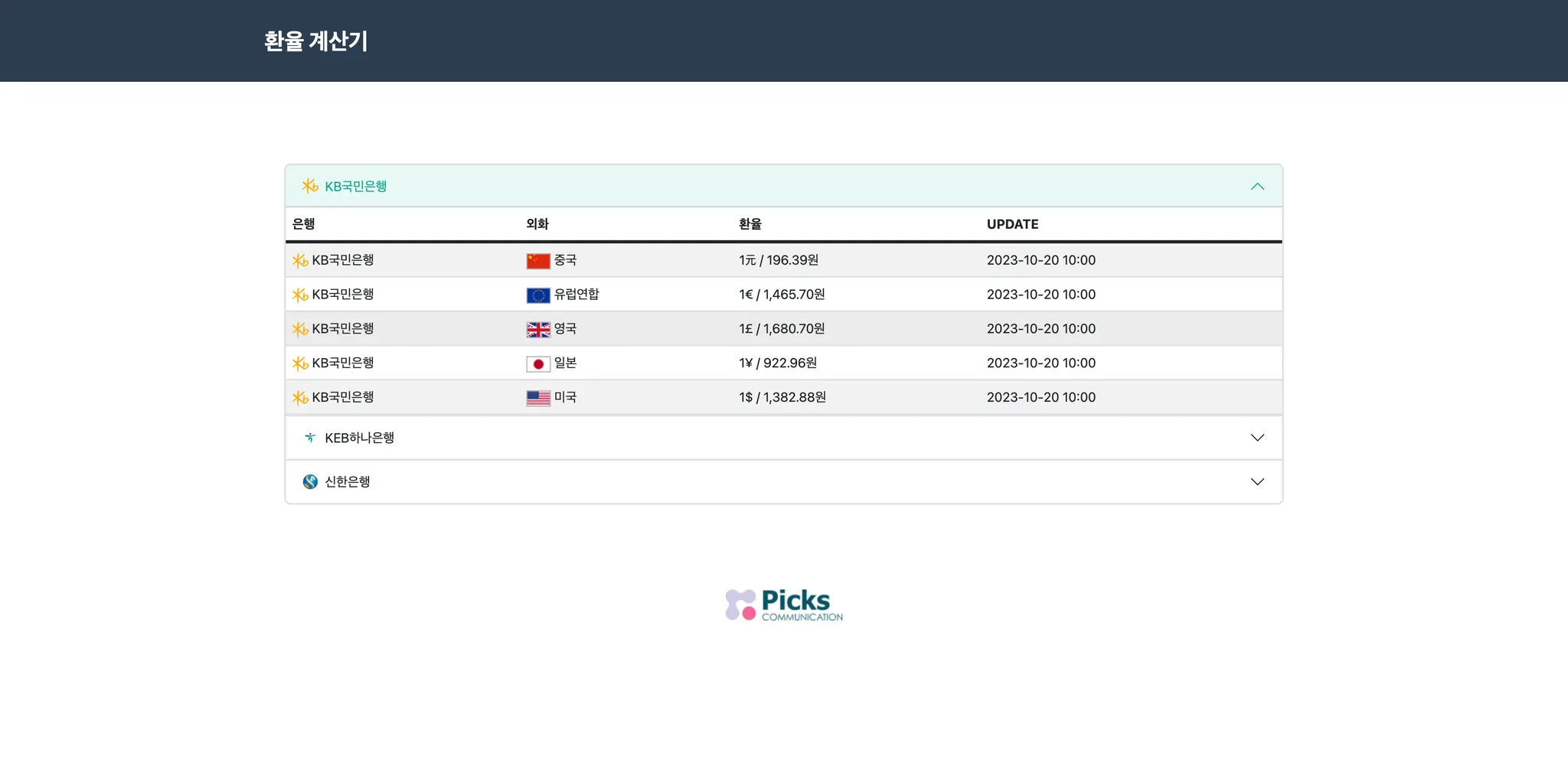Click the 외화 column header
The width and height of the screenshot is (1568, 766).
(x=537, y=224)
